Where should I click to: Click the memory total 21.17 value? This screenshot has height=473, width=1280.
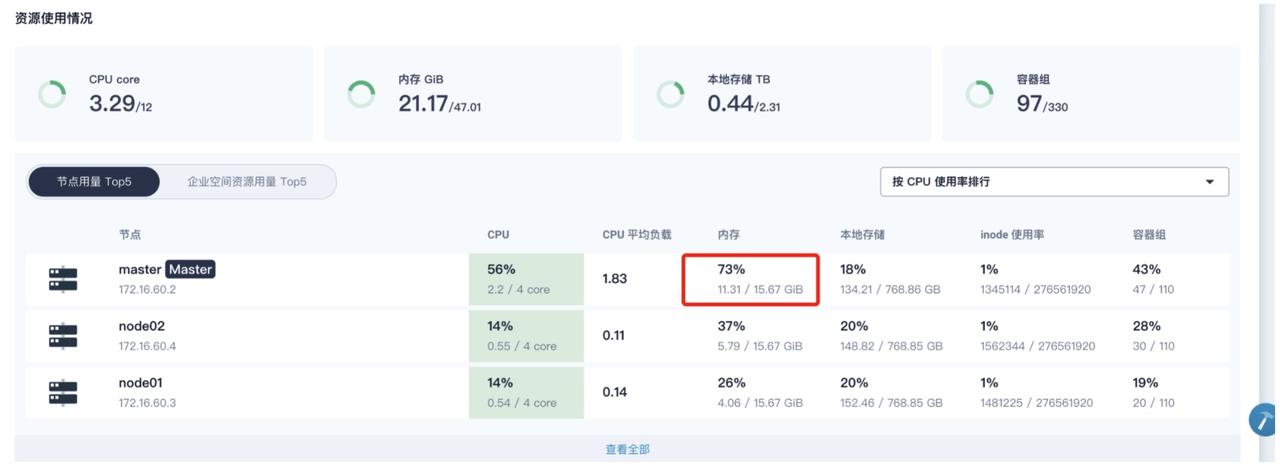(x=423, y=103)
